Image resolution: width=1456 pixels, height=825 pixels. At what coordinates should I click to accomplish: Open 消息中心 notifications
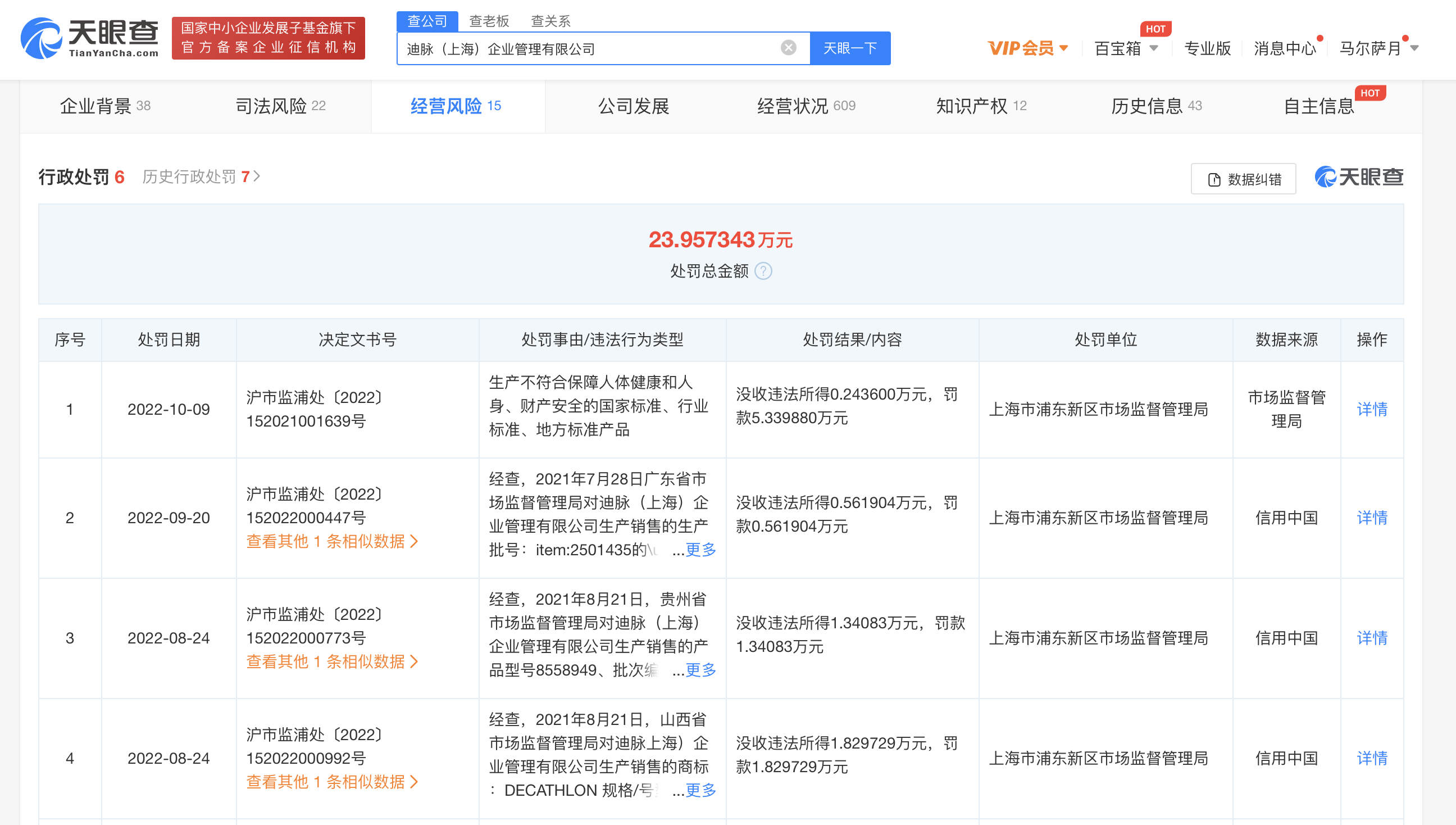pos(1285,49)
